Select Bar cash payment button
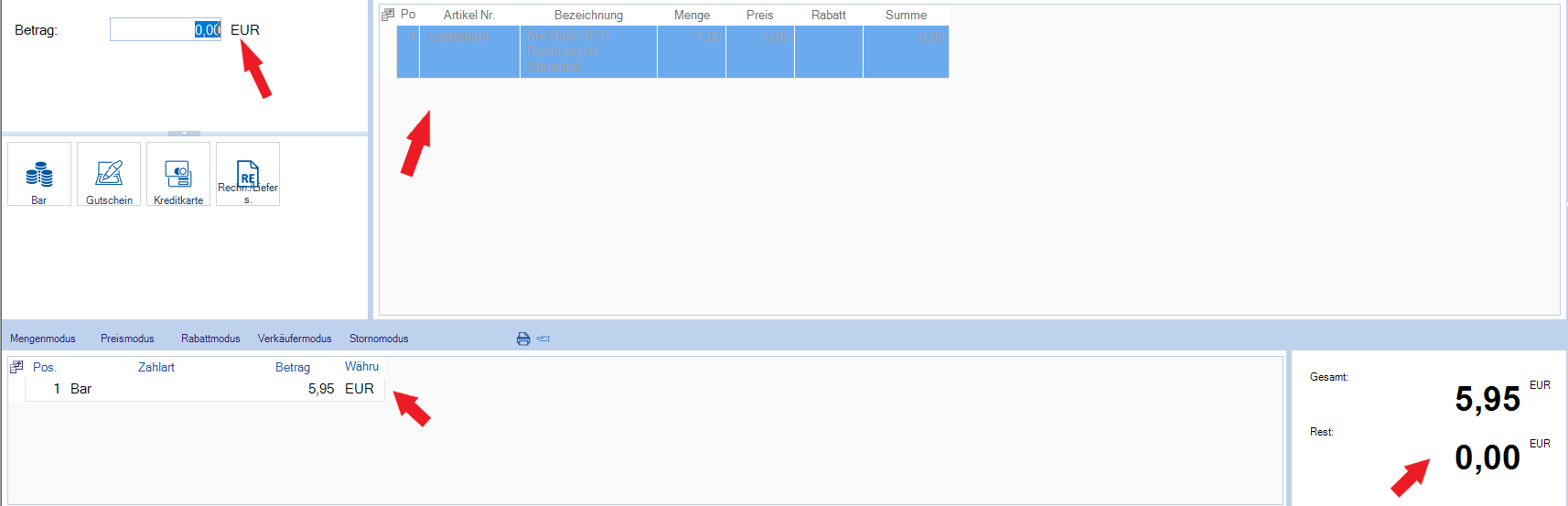Viewport: 1568px width, 506px height. pos(39,174)
